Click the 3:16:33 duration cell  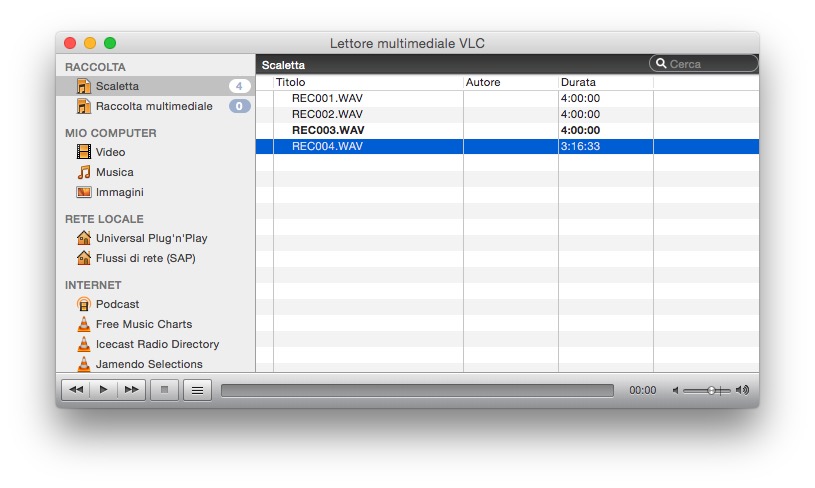point(580,147)
